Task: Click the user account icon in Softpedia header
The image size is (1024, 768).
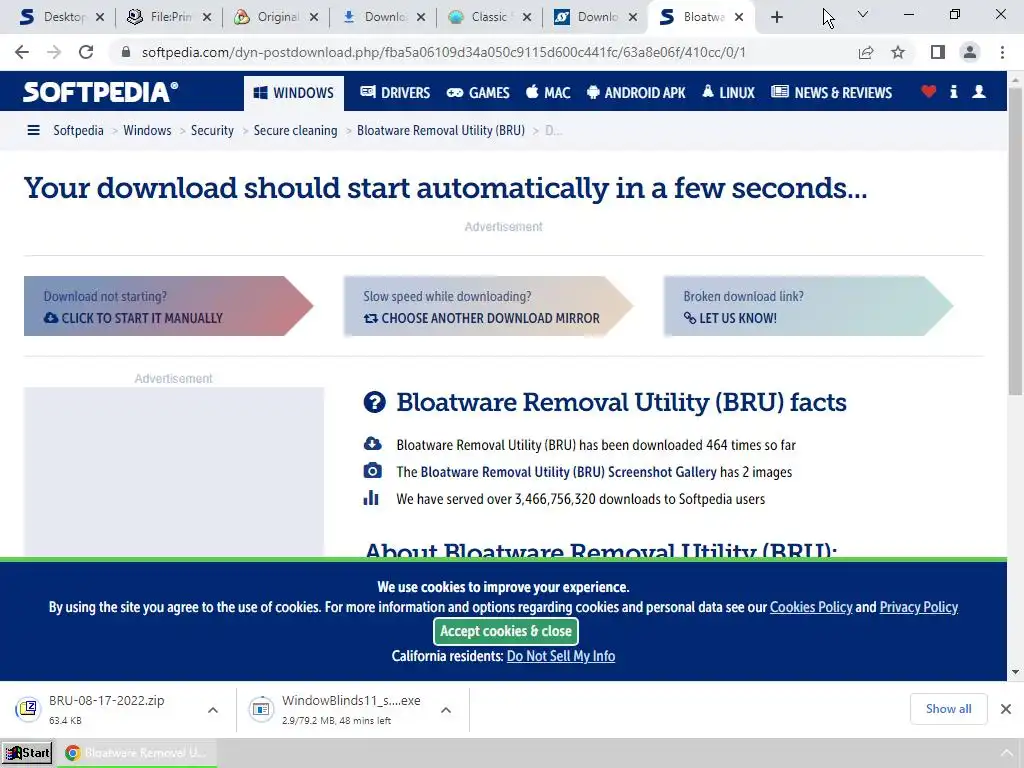Action: pos(979,92)
